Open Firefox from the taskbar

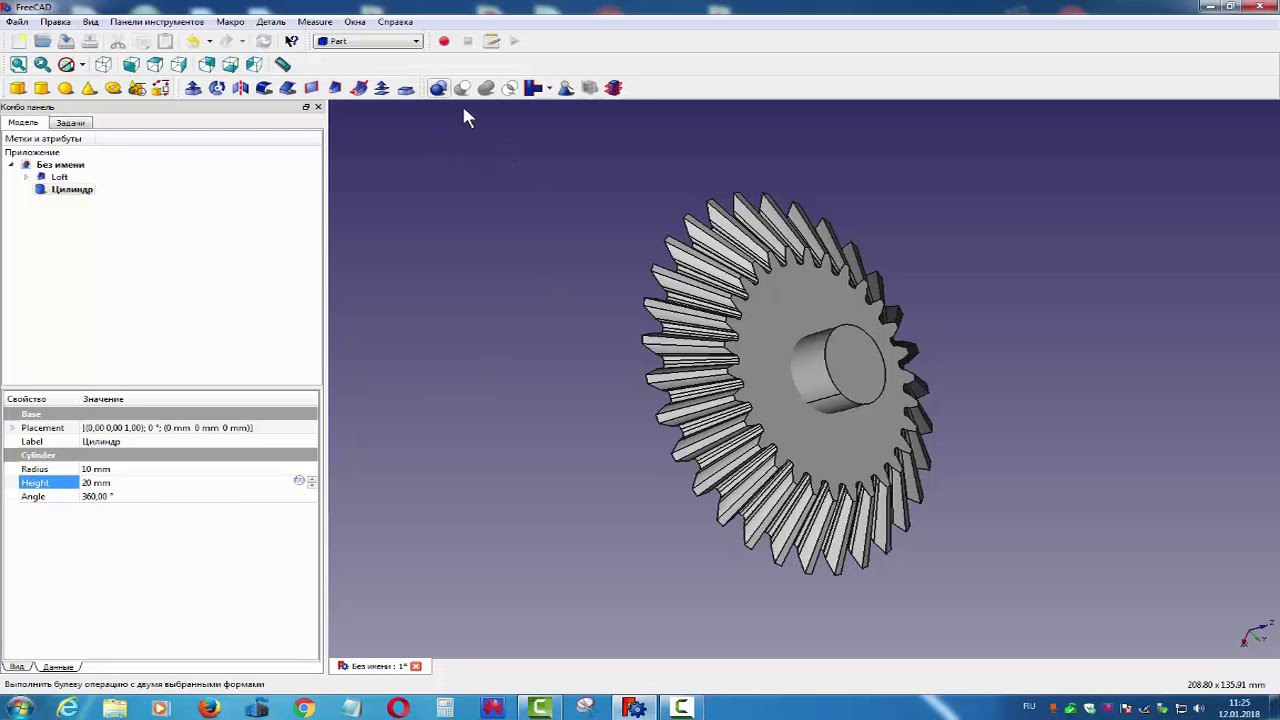point(209,708)
